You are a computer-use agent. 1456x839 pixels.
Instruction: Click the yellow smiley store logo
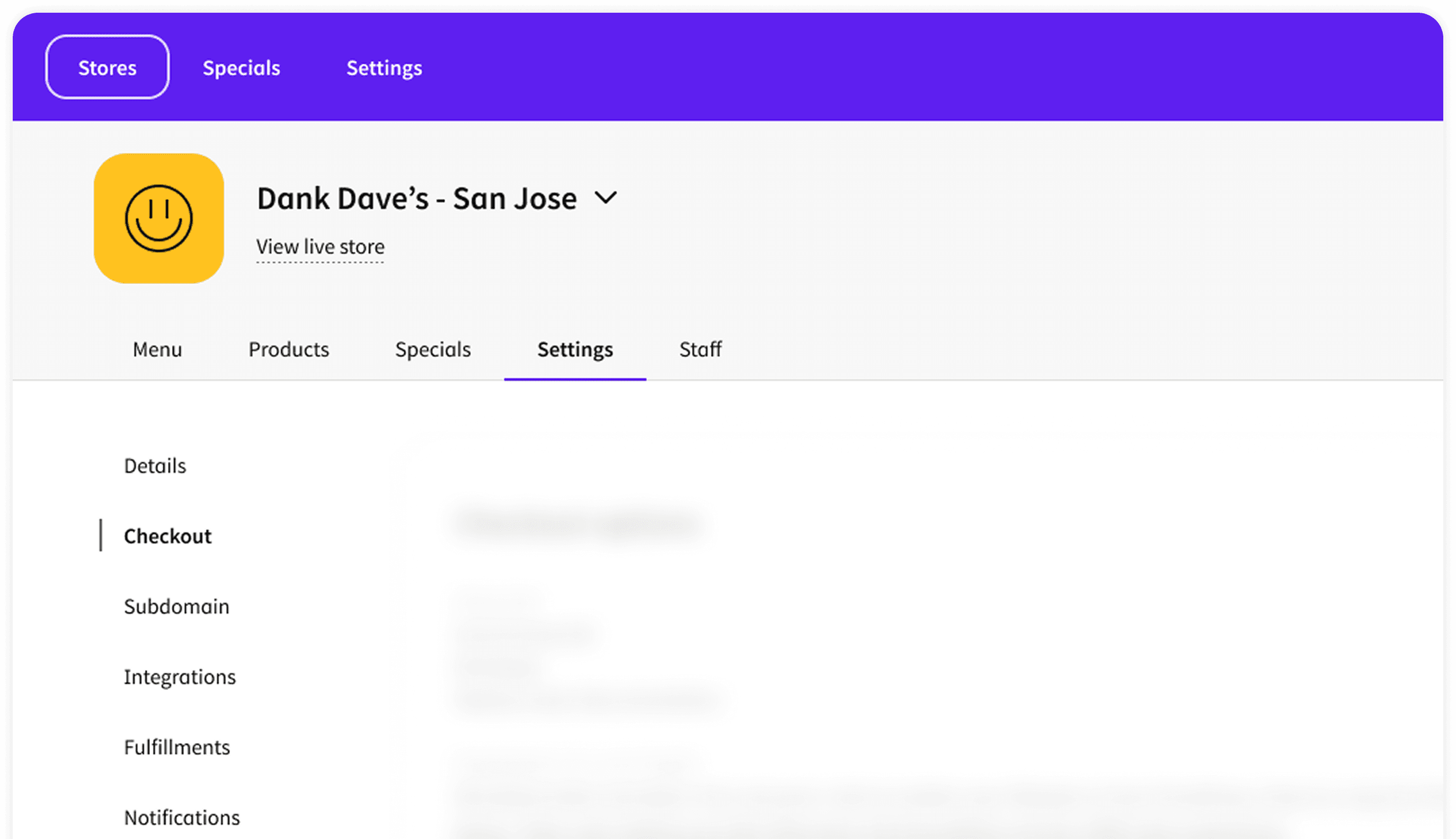158,218
